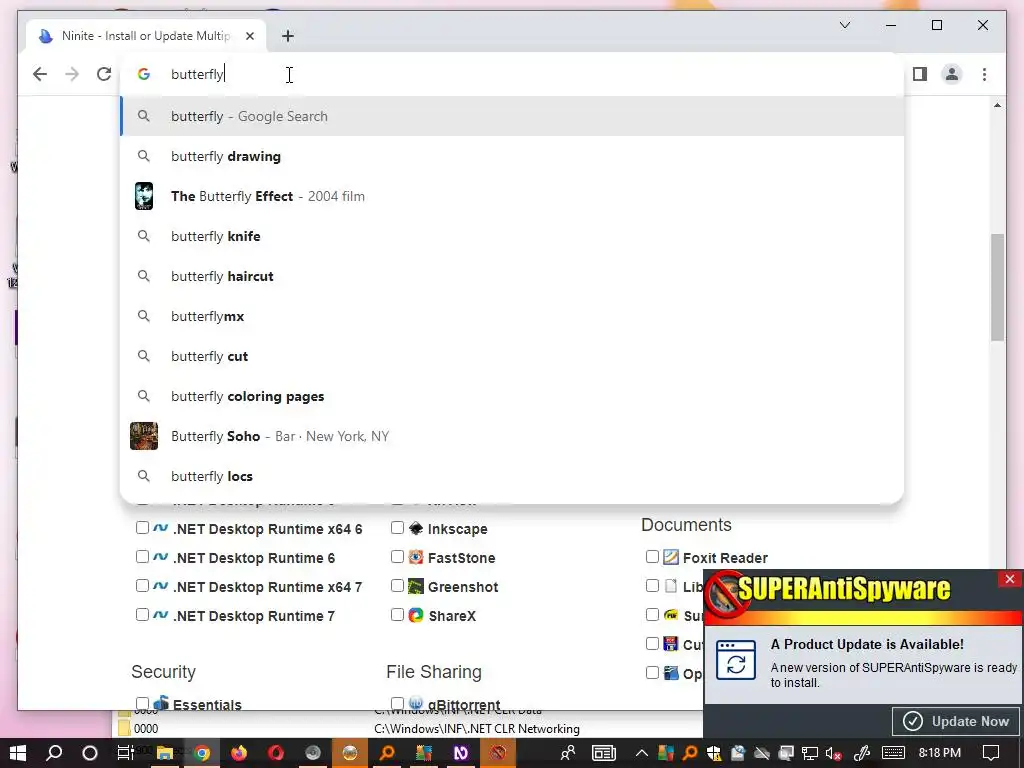The image size is (1024, 768).
Task: Check .NET Desktop Runtime 7
Action: 142,615
